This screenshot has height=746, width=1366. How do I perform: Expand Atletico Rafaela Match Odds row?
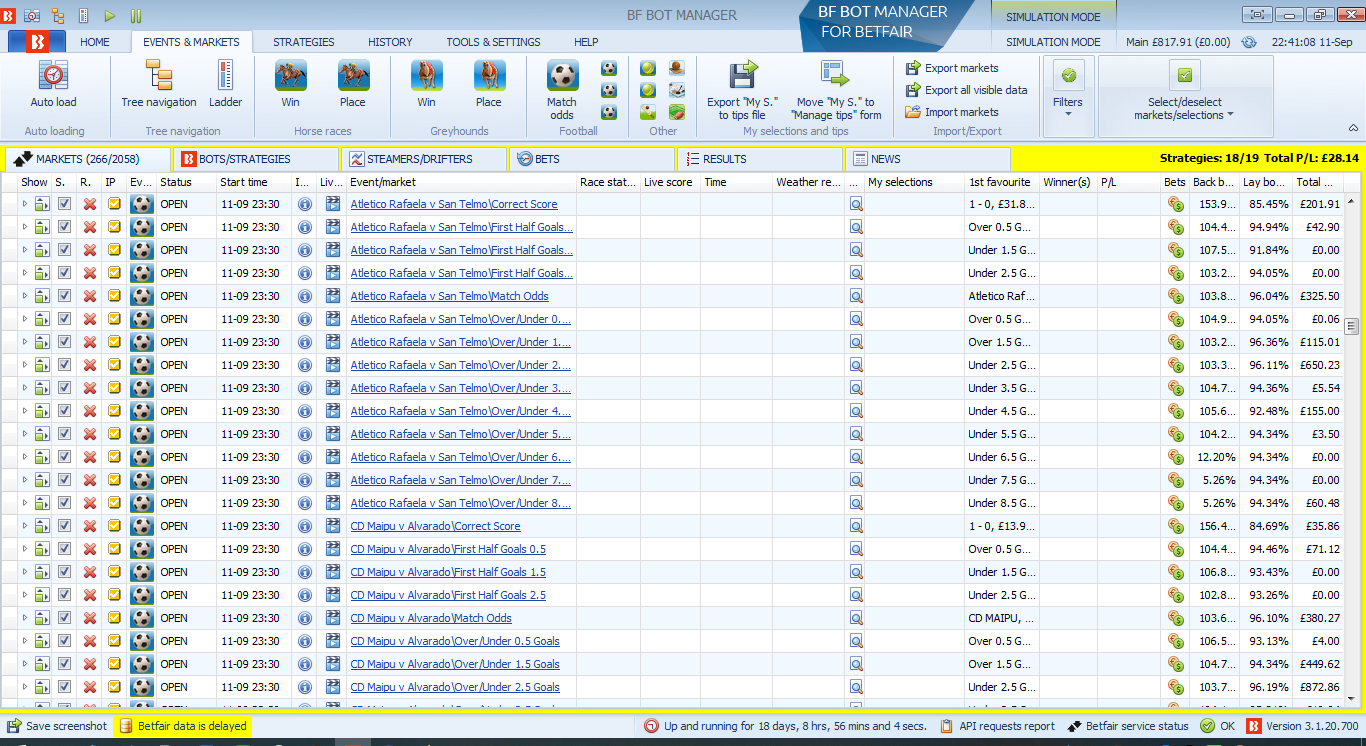click(x=26, y=296)
